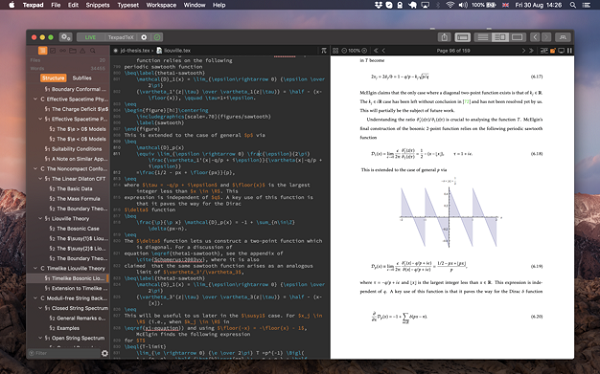Open typeset settings gear in toolbar
The width and height of the screenshot is (600, 374).
[x=144, y=37]
